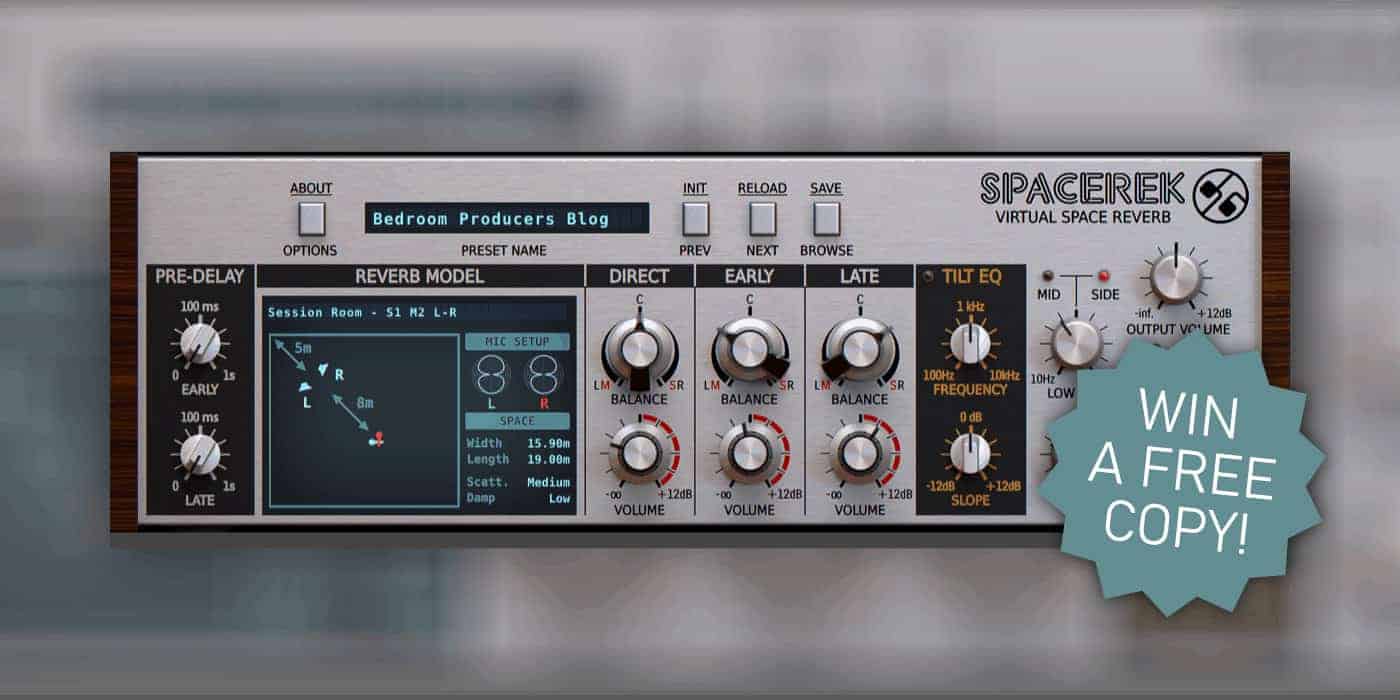Viewport: 1400px width, 700px height.
Task: Click the 5m distance arrow
Action: click(x=289, y=355)
